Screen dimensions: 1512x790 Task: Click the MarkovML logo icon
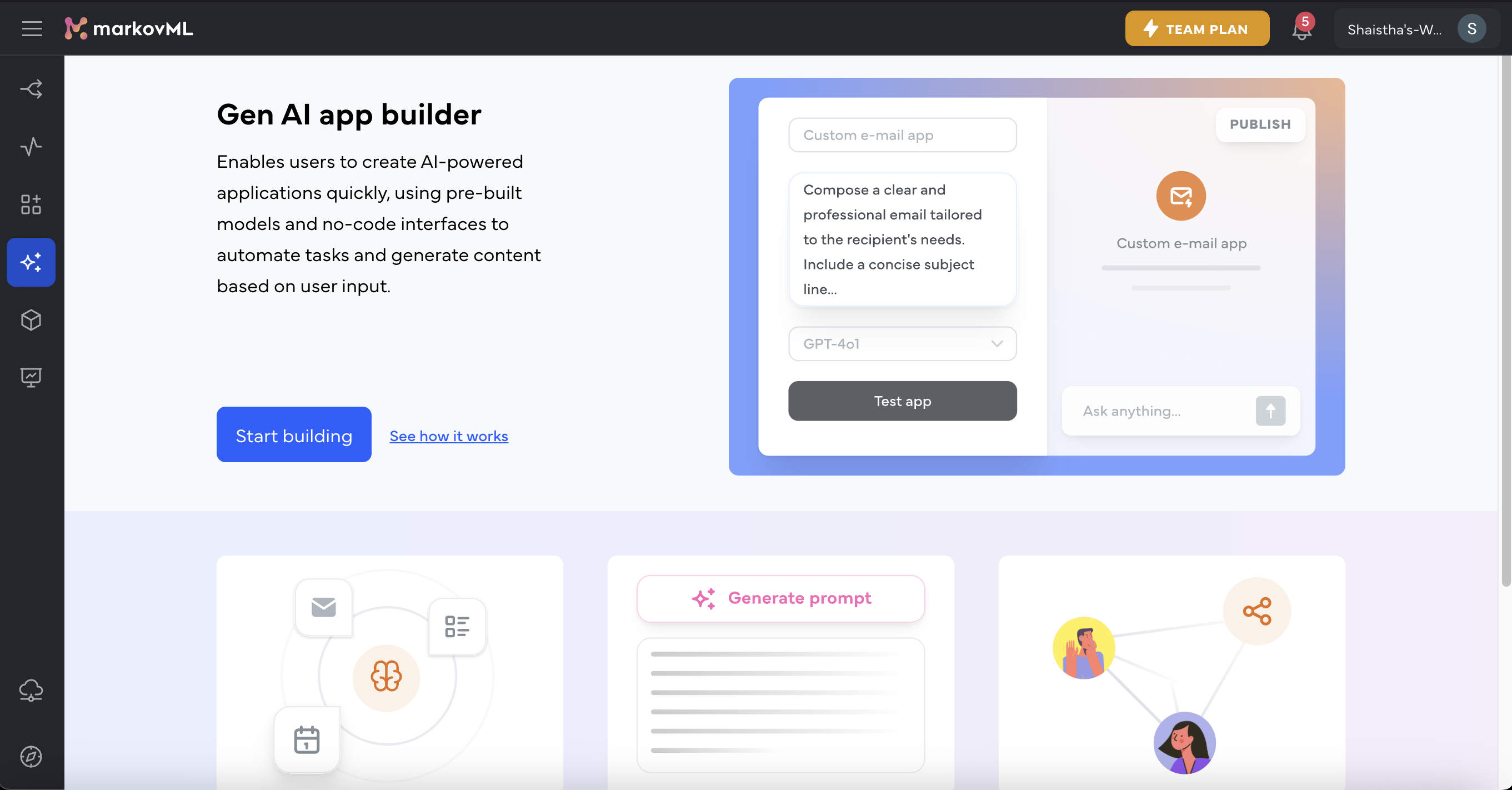tap(76, 27)
